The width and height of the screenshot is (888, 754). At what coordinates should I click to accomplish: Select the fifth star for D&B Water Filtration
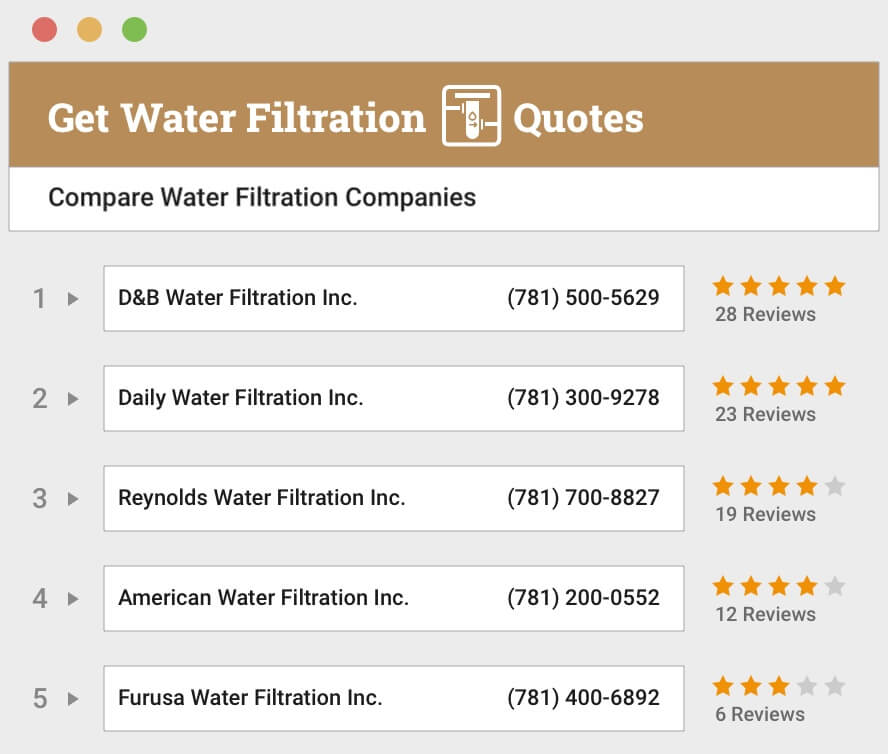click(833, 286)
